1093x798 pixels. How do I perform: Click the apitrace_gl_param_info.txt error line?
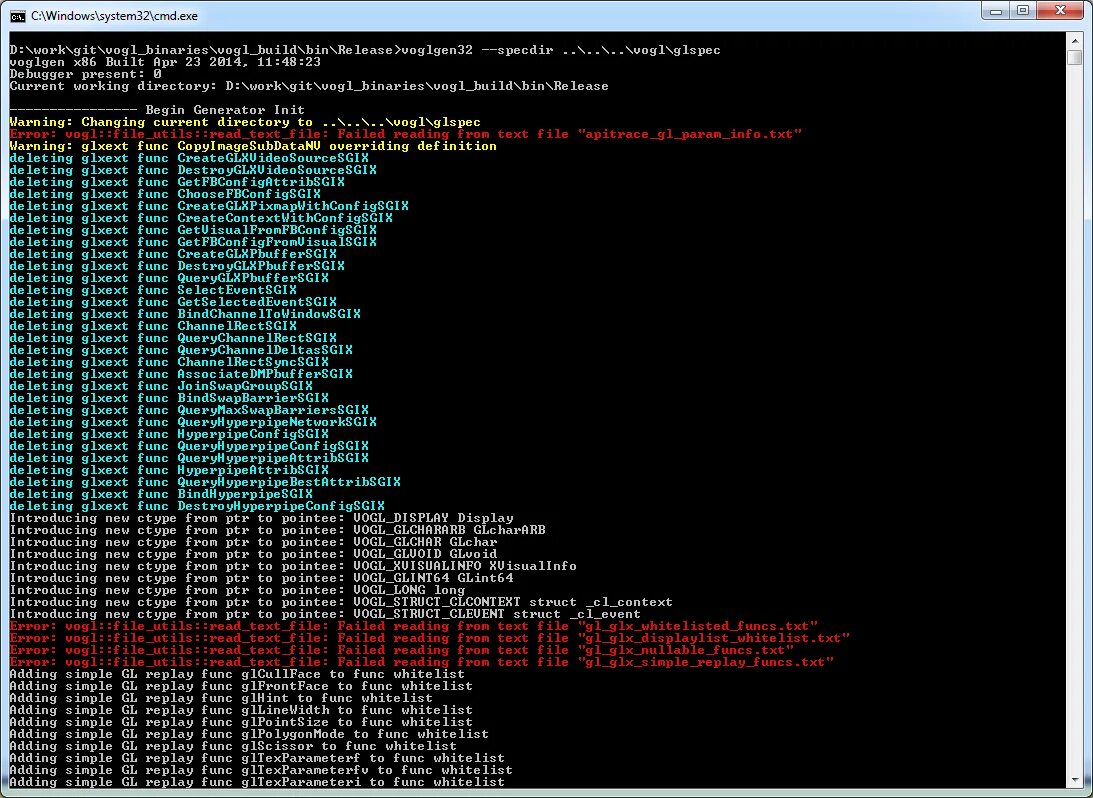coord(406,134)
